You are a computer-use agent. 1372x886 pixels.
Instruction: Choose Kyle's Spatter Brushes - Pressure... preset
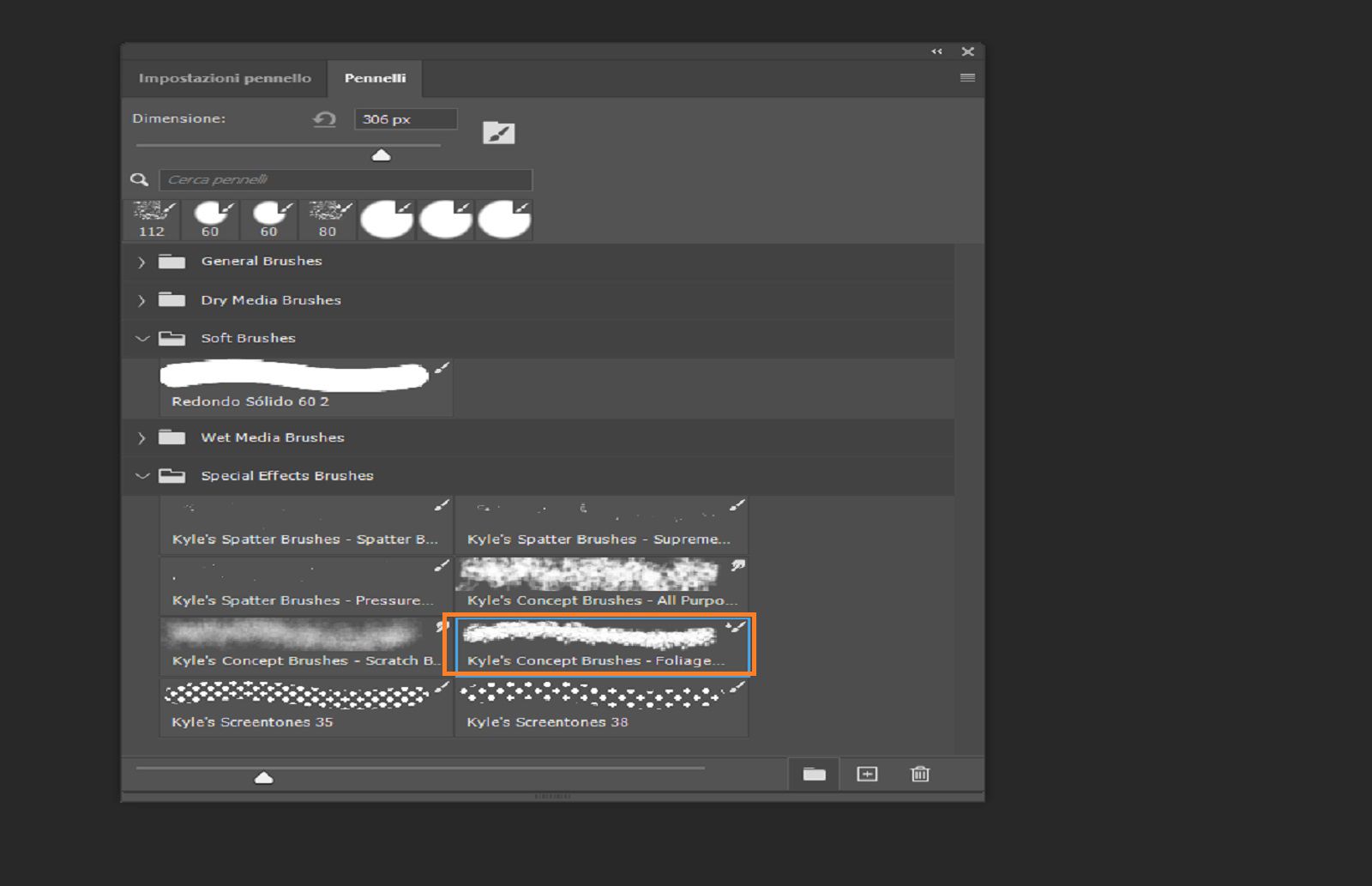[306, 586]
